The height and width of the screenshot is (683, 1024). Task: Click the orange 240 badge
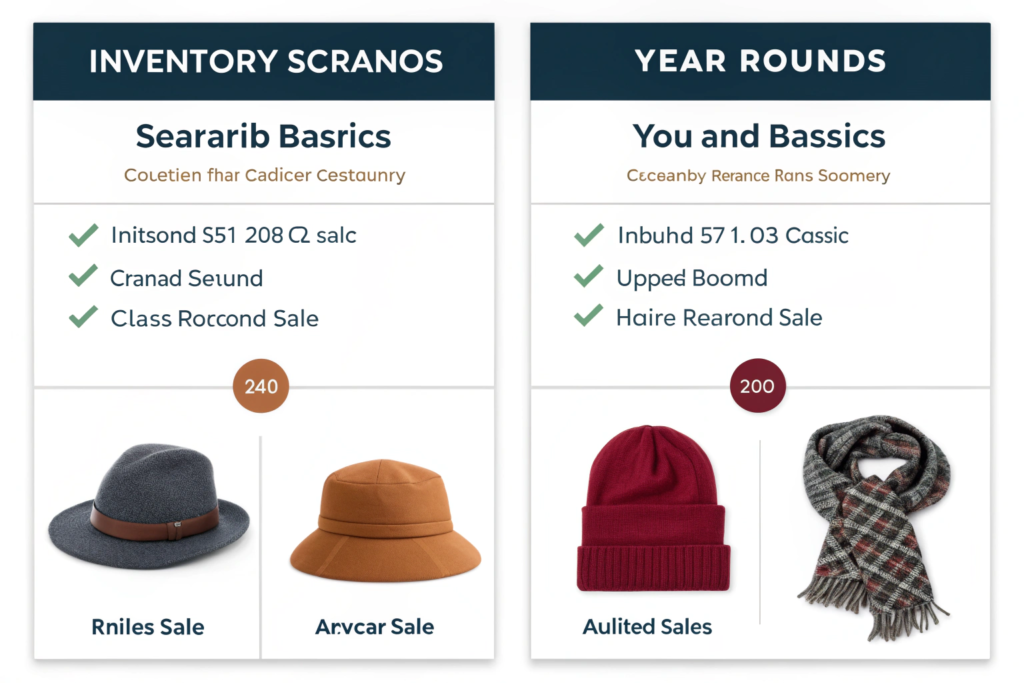tap(261, 385)
